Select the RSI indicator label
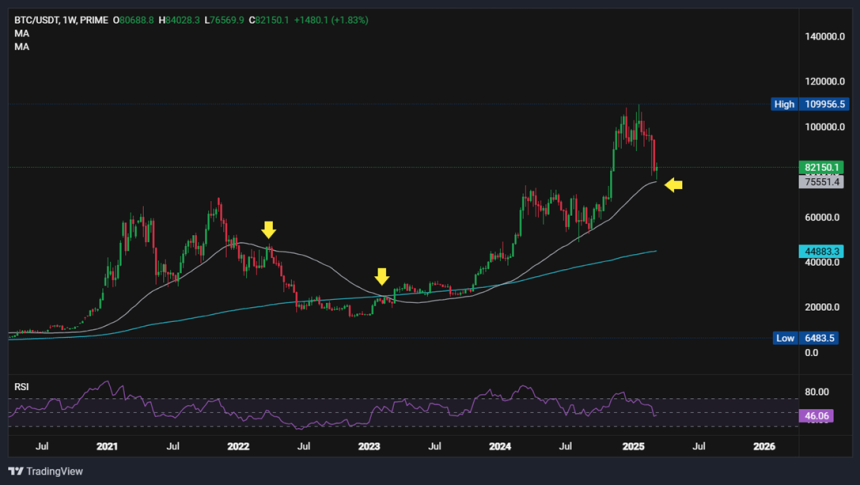 click(21, 387)
